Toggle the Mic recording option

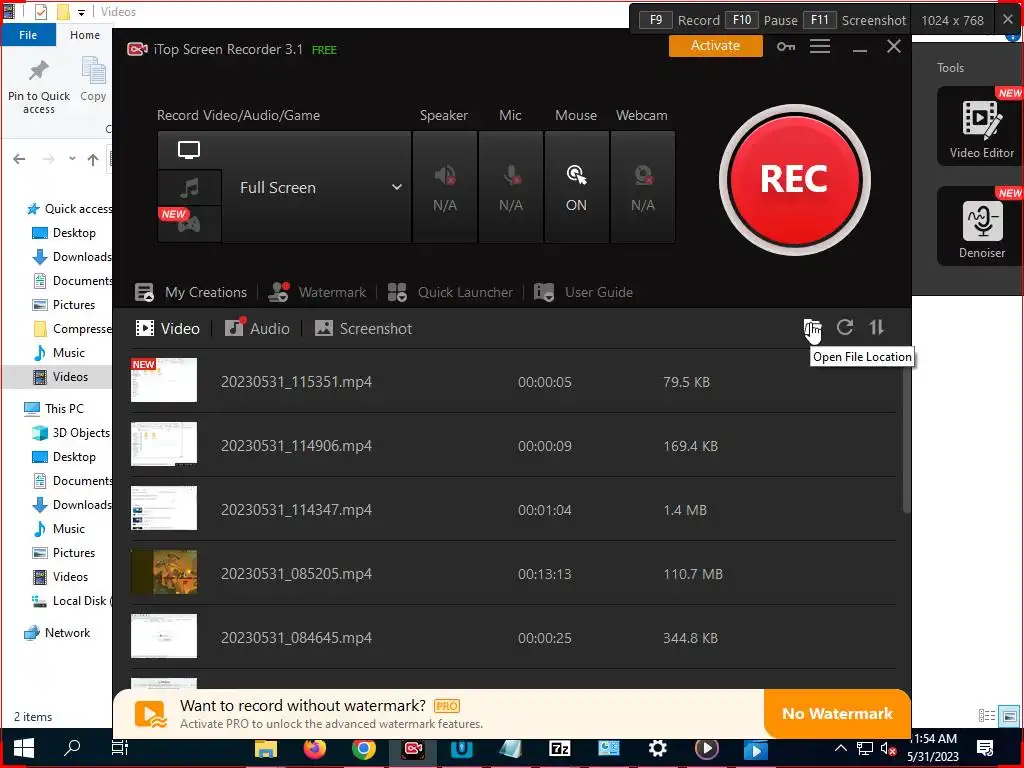point(511,187)
